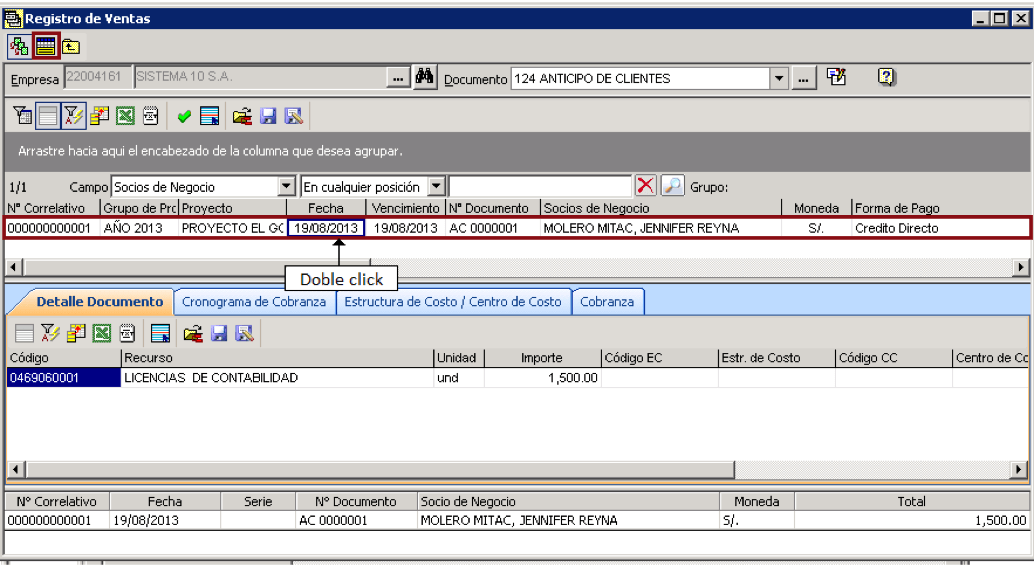This screenshot has height=567, width=1034.
Task: Expand the Campo Socios de Negocio dropdown
Action: coord(286,187)
